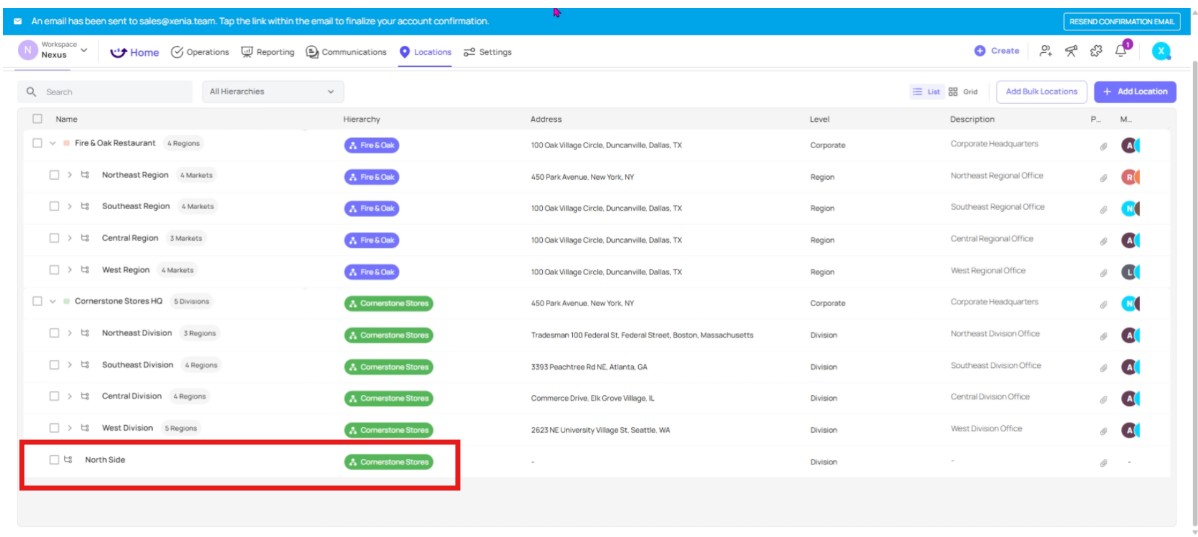Image resolution: width=1198 pixels, height=537 pixels.
Task: Click the invite users icon
Action: [x=1045, y=51]
